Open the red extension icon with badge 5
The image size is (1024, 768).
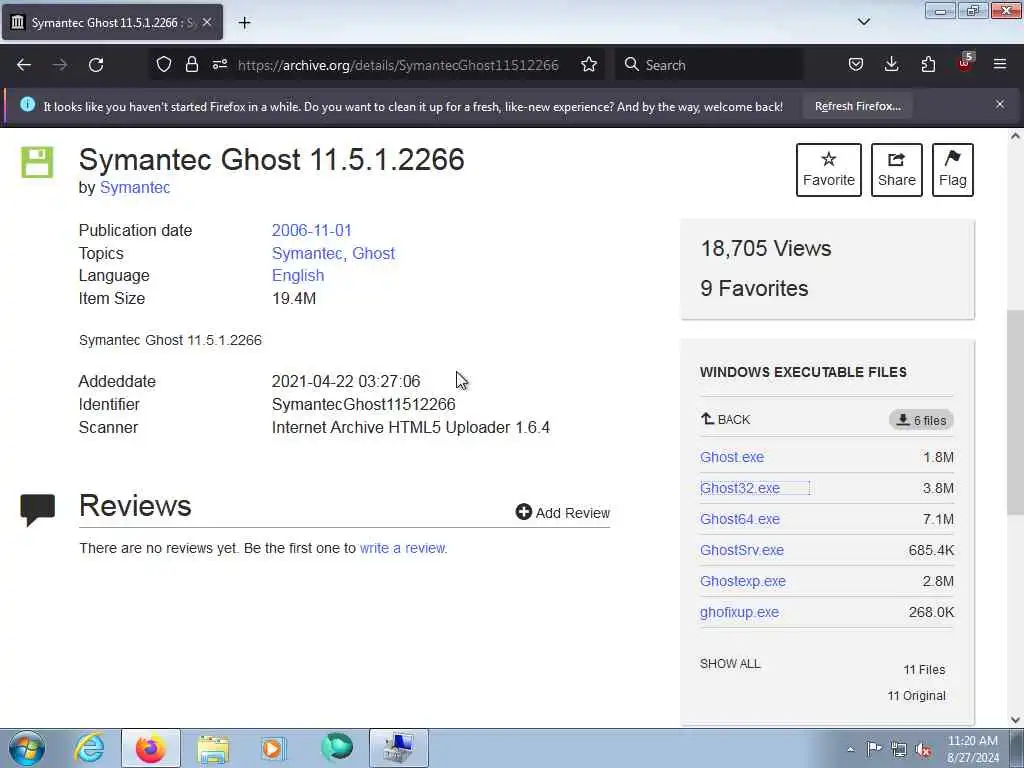965,63
